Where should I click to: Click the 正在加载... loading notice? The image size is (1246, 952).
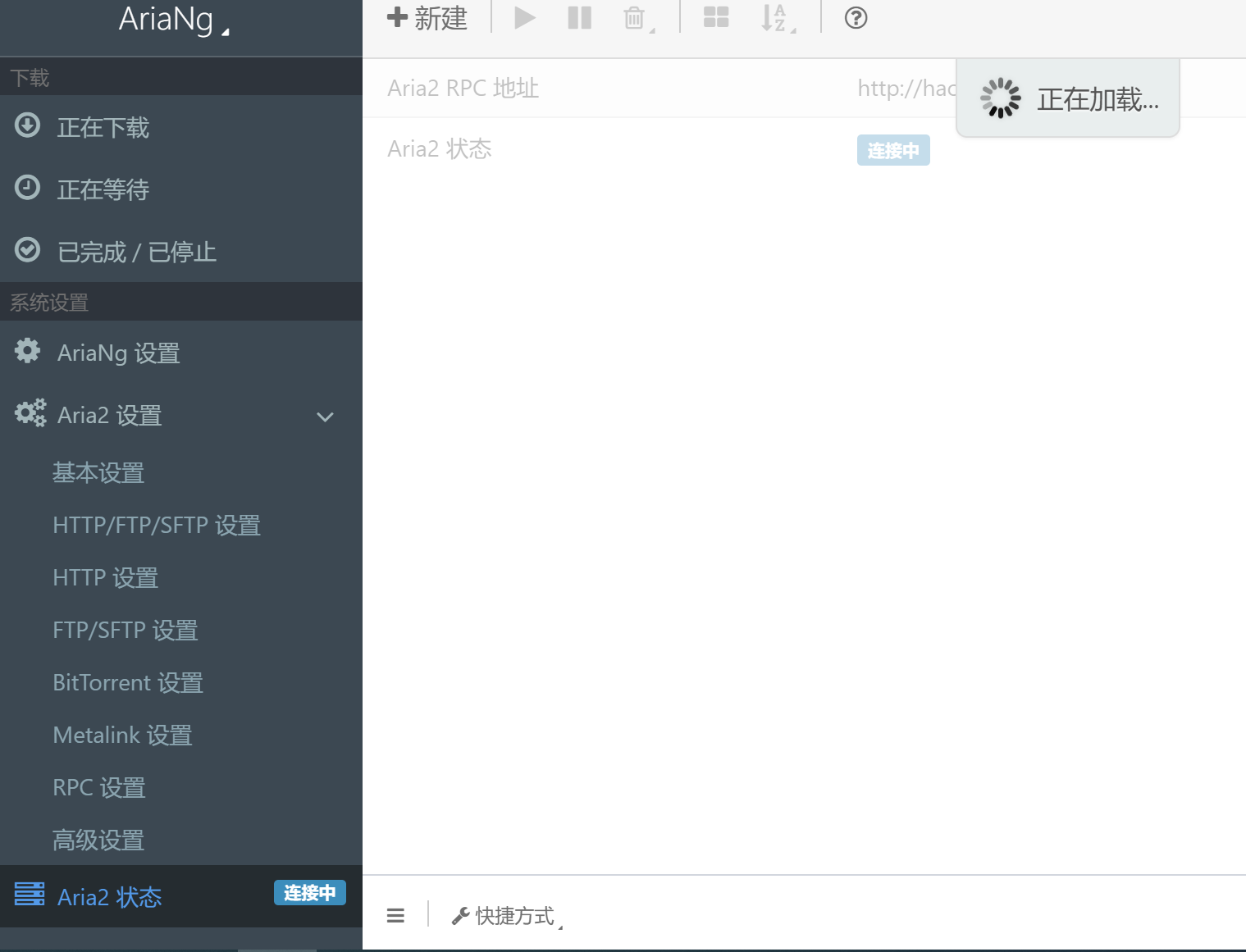coord(1068,98)
